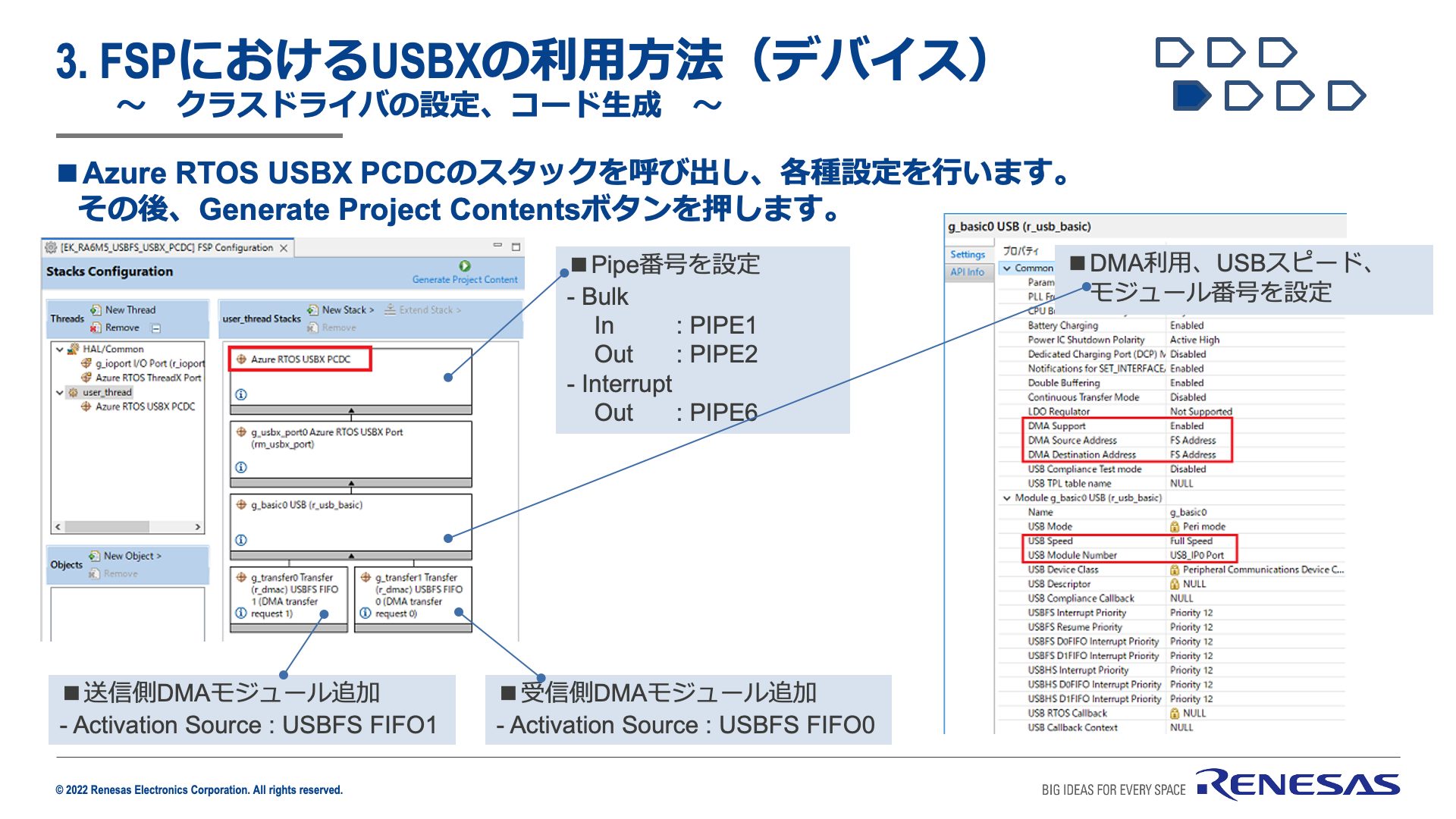Image resolution: width=1456 pixels, height=819 pixels.
Task: Click the right arrow of the Threads scrollbar
Action: [198, 527]
